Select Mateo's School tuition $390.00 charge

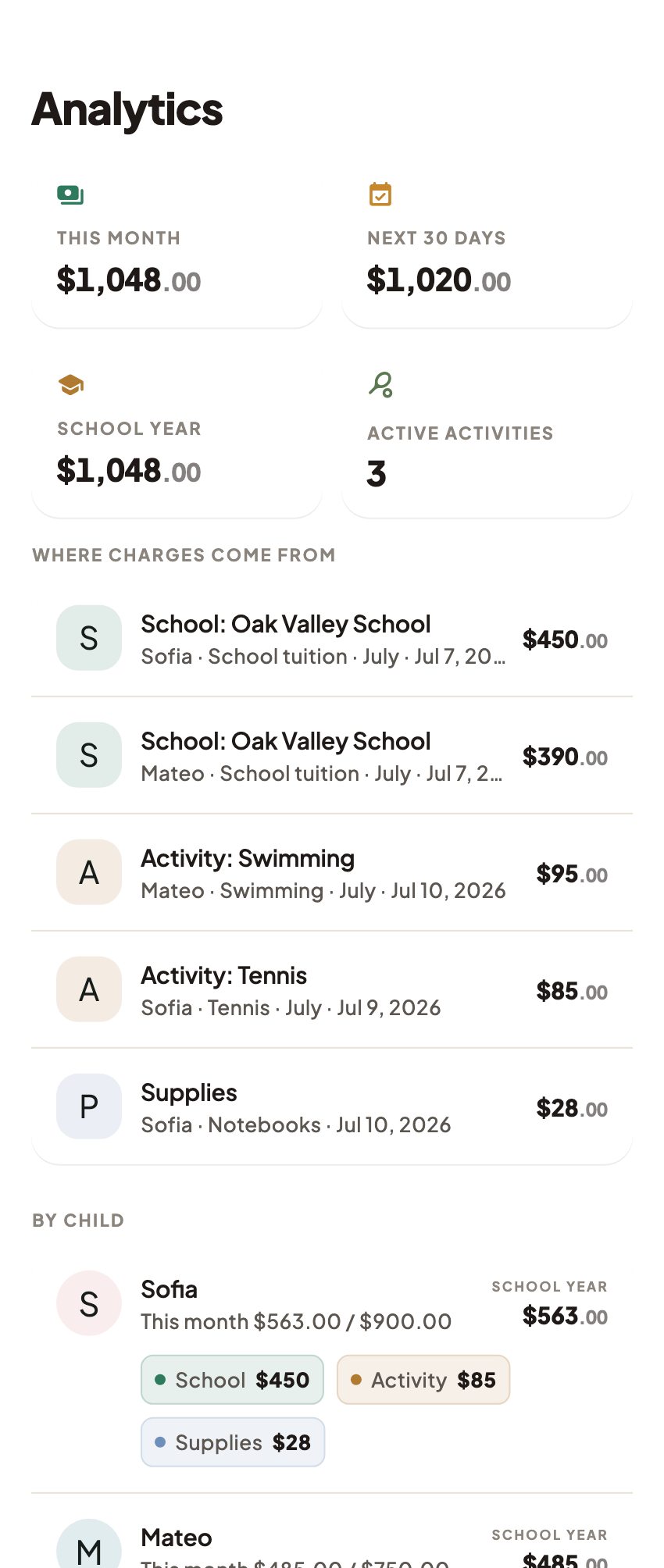[x=332, y=755]
